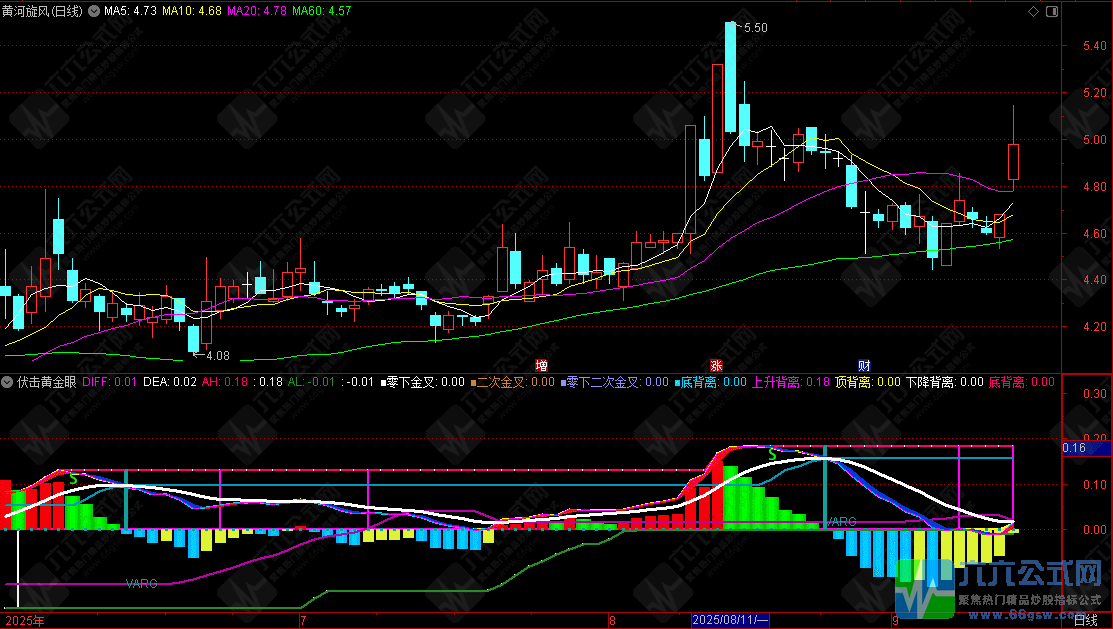Click the 财 marker icon on the timeline
Viewport: 1113px width, 629px height.
(x=864, y=366)
